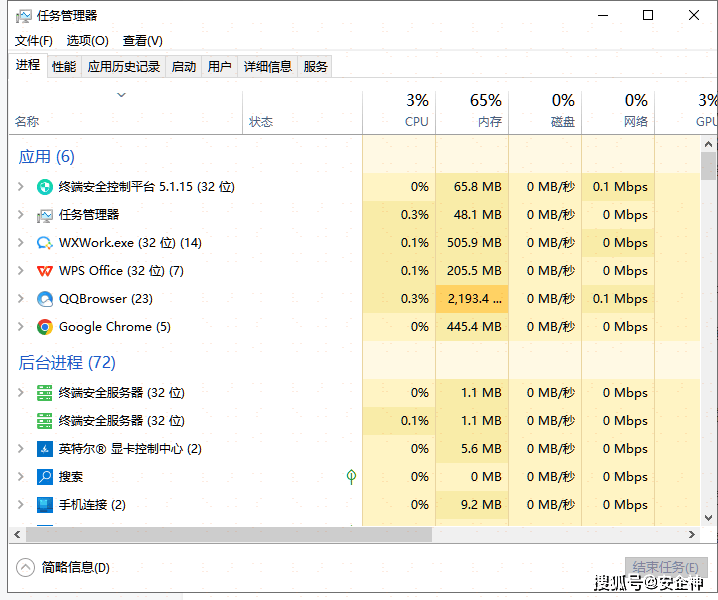Open the 选项(O) menu

pyautogui.click(x=87, y=41)
